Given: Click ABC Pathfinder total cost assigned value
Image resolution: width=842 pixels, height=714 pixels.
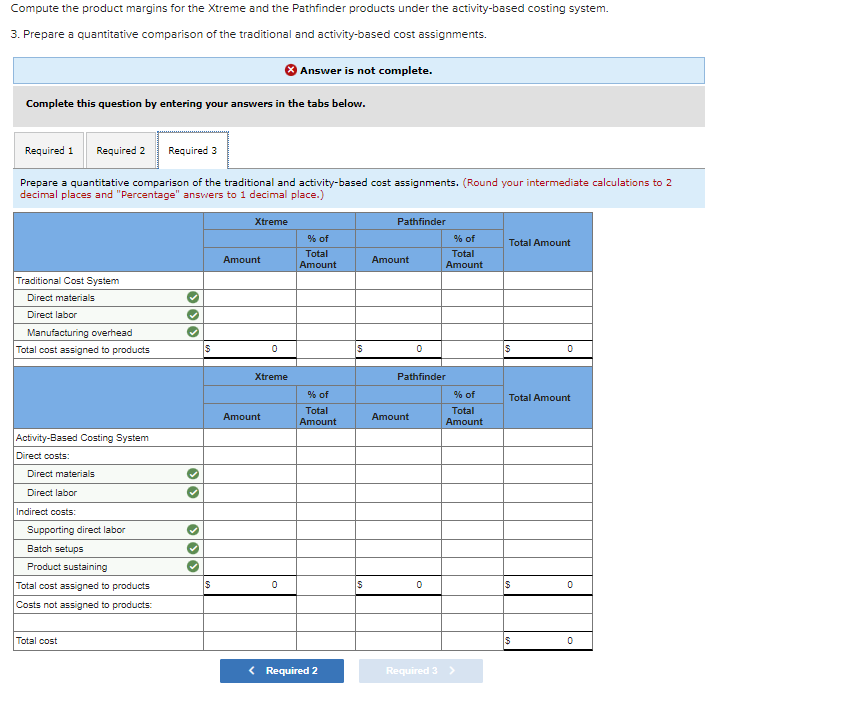Looking at the screenshot, I should (398, 585).
